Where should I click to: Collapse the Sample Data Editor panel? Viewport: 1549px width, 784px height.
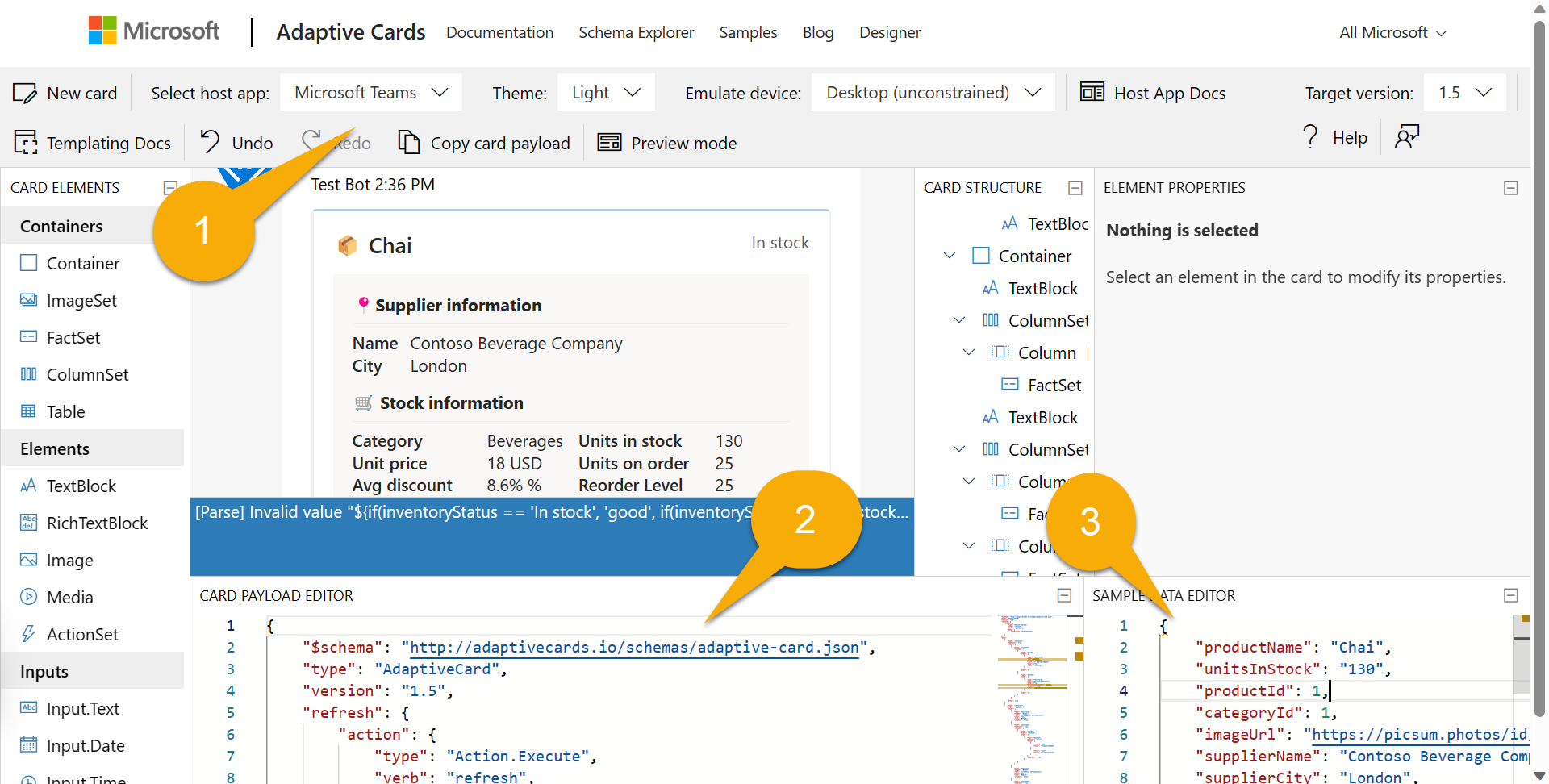point(1511,595)
